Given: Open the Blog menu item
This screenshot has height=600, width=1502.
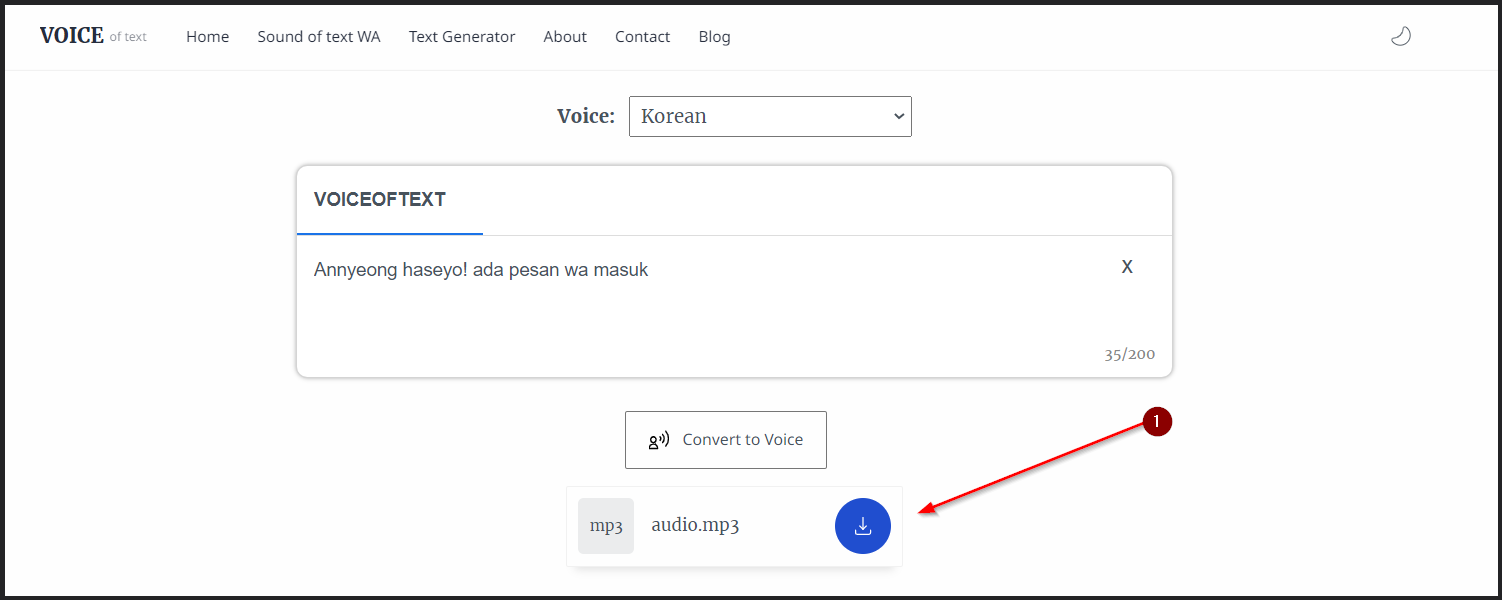Looking at the screenshot, I should (714, 36).
